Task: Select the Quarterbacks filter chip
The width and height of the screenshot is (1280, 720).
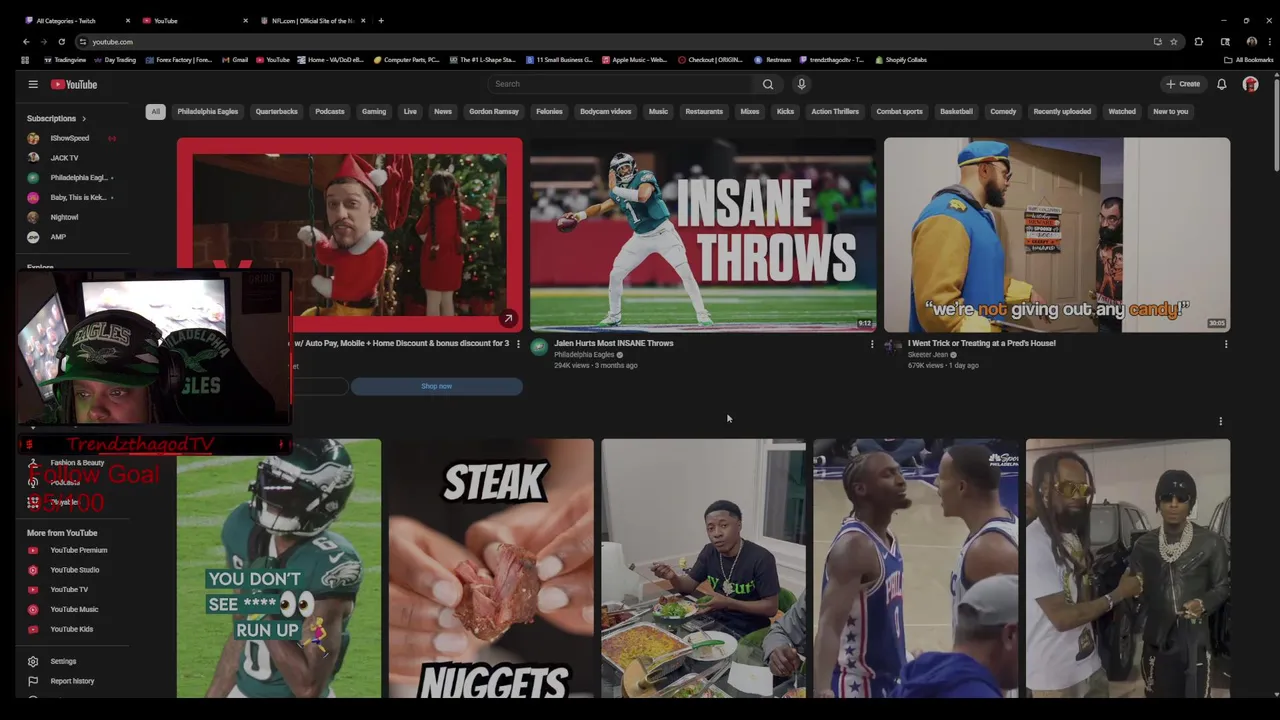Action: click(x=276, y=112)
